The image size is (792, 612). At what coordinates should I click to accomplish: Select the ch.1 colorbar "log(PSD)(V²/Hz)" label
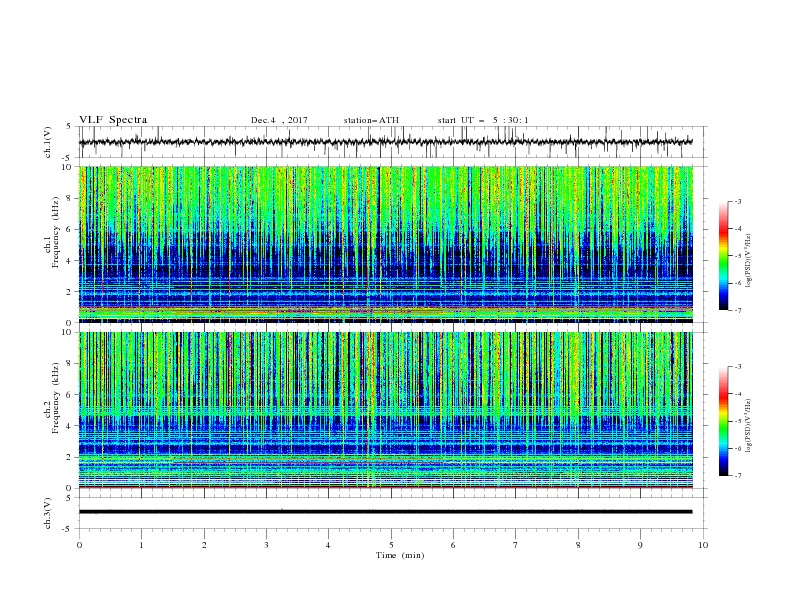coord(749,261)
